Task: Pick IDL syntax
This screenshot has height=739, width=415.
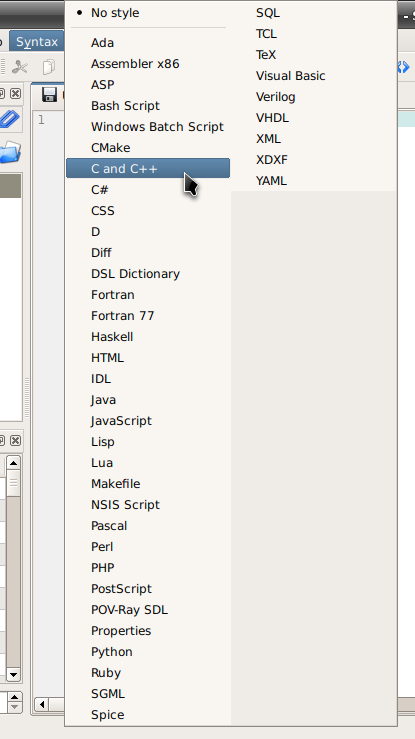Action: pyautogui.click(x=148, y=379)
